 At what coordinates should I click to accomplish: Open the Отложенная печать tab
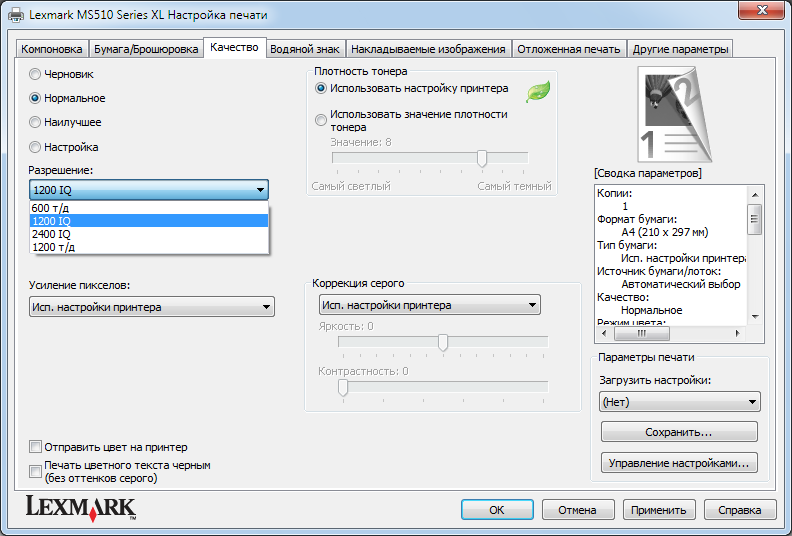[569, 50]
